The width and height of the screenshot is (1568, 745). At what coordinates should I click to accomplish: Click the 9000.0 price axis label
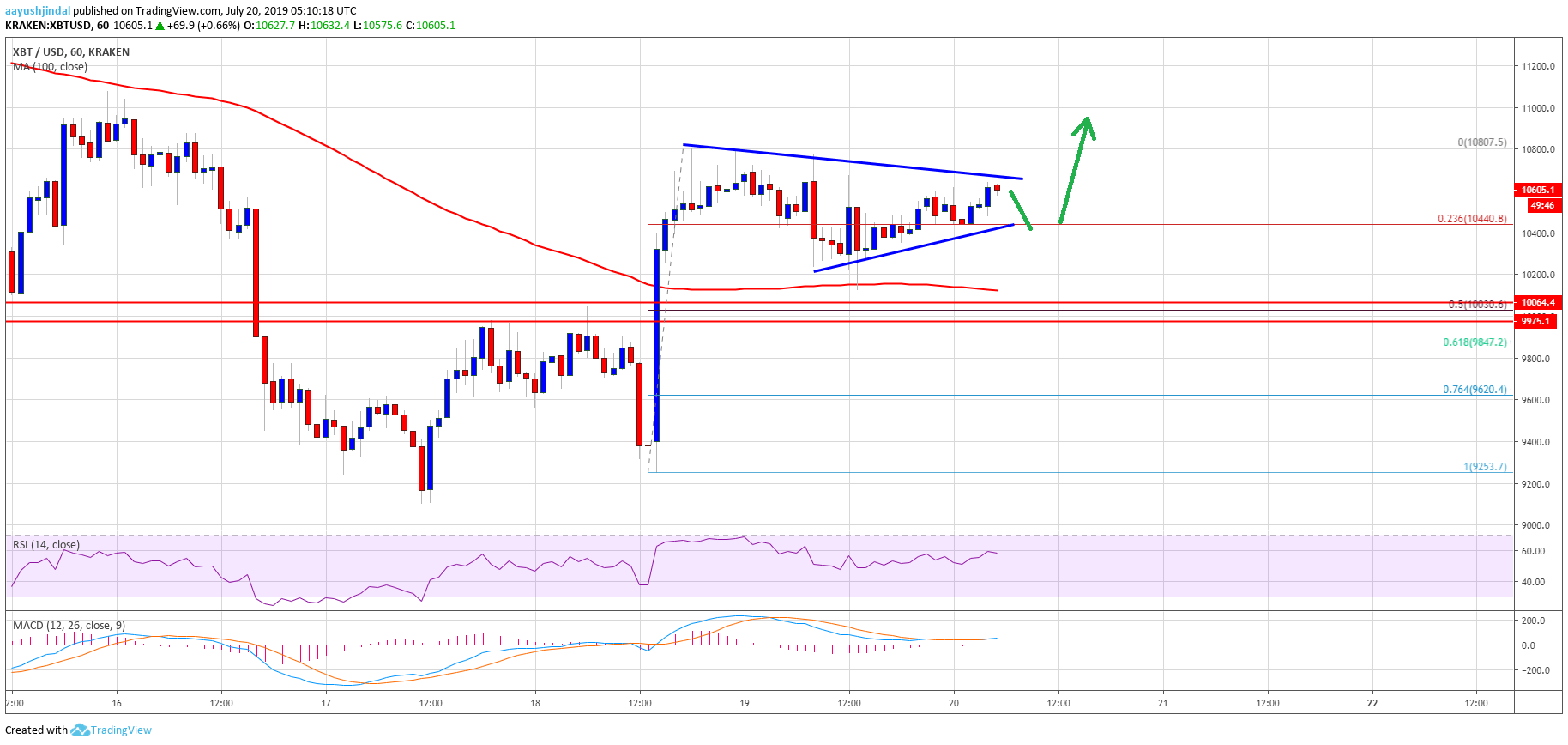tap(1537, 525)
